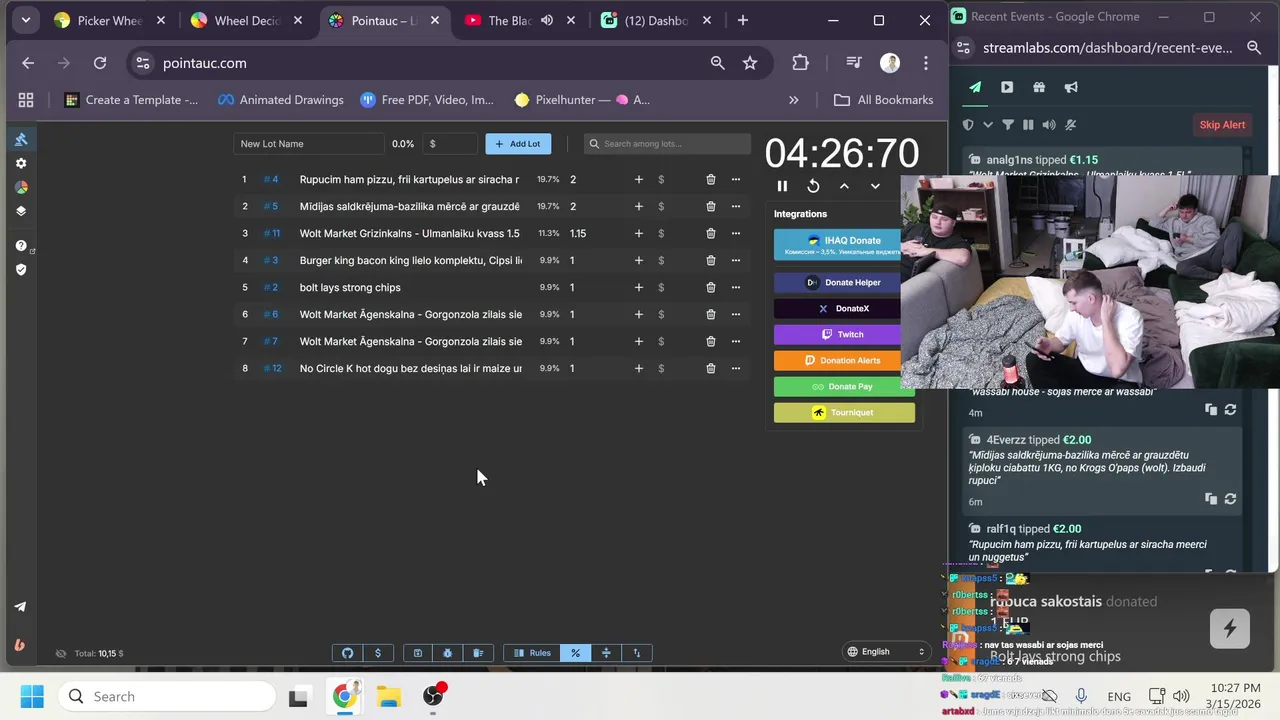This screenshot has height=720, width=1280.
Task: Open more options for 'Wolt Market Grizinkalns' lot
Action: 736,233
